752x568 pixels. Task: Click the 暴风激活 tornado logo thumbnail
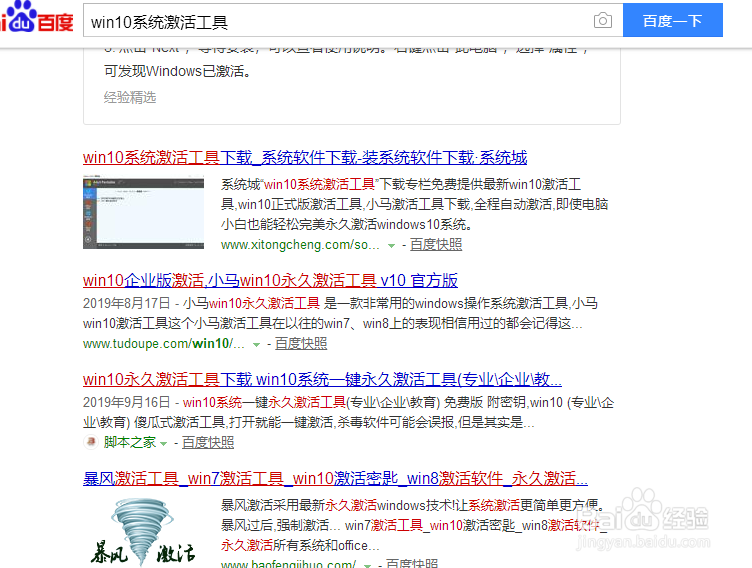coord(143,532)
